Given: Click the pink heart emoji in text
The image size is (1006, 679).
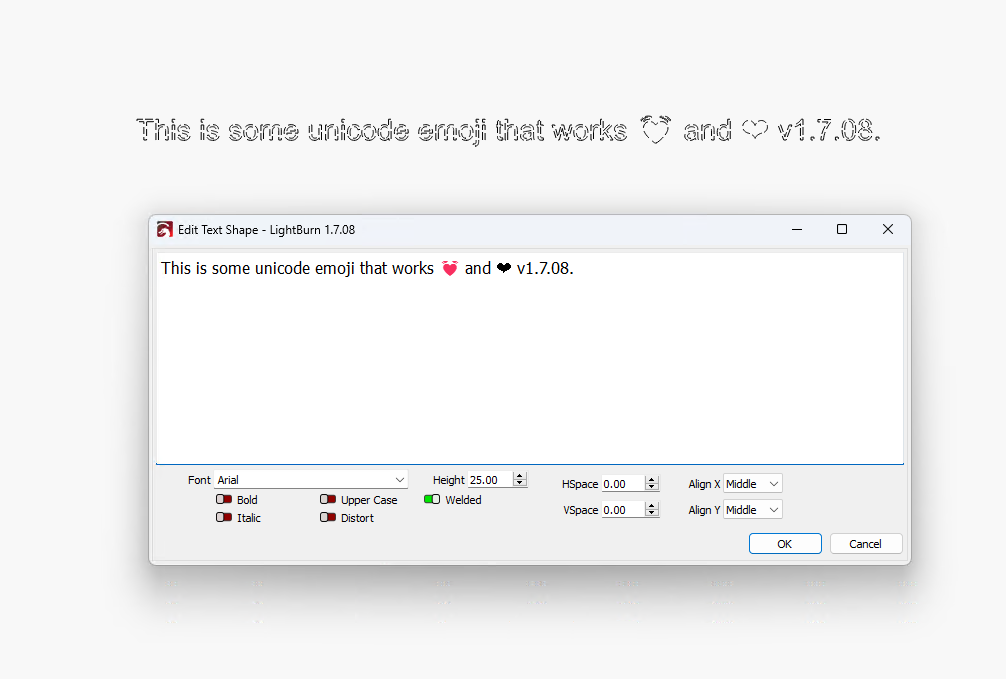Looking at the screenshot, I should click(x=450, y=268).
